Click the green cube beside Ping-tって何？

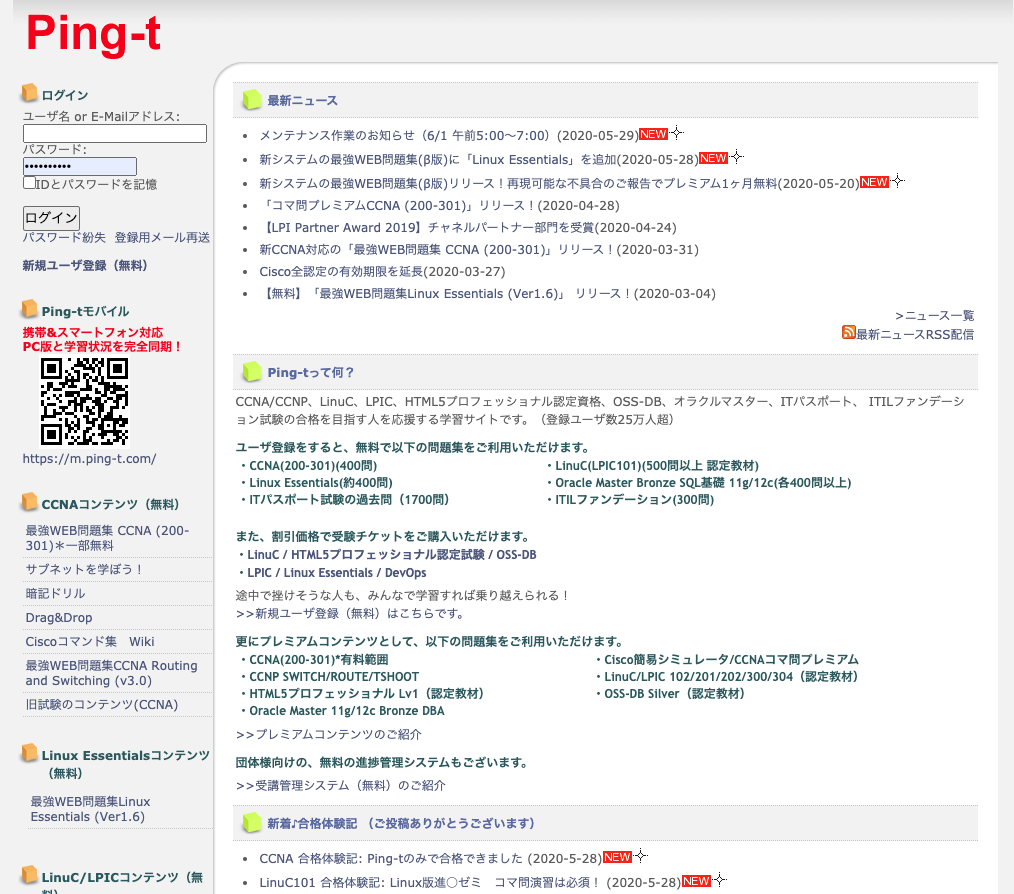point(252,372)
